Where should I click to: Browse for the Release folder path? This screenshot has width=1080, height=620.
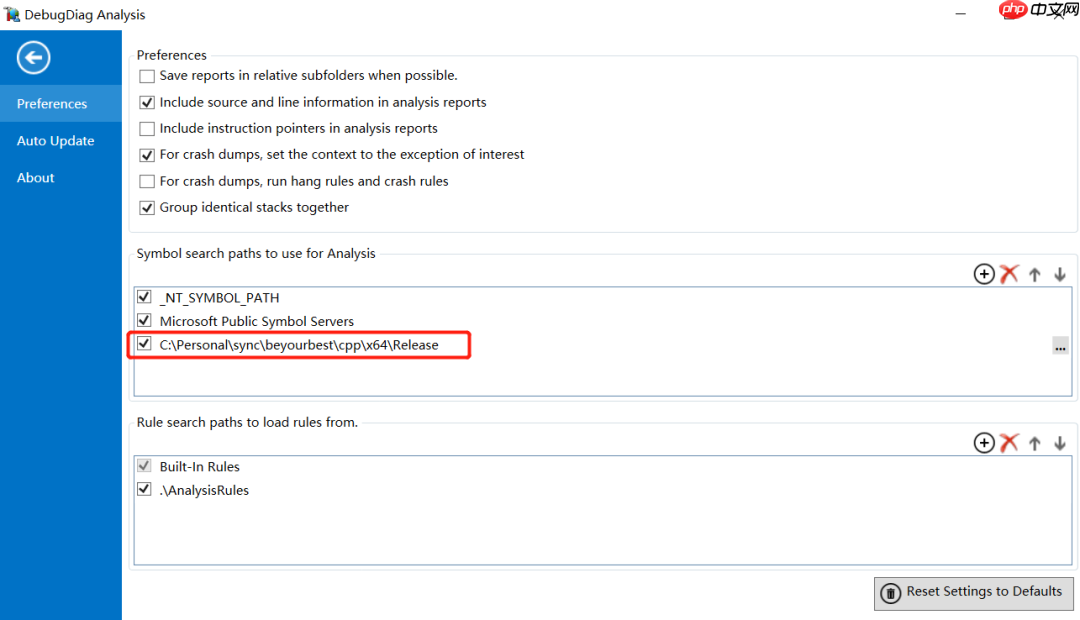(1060, 346)
